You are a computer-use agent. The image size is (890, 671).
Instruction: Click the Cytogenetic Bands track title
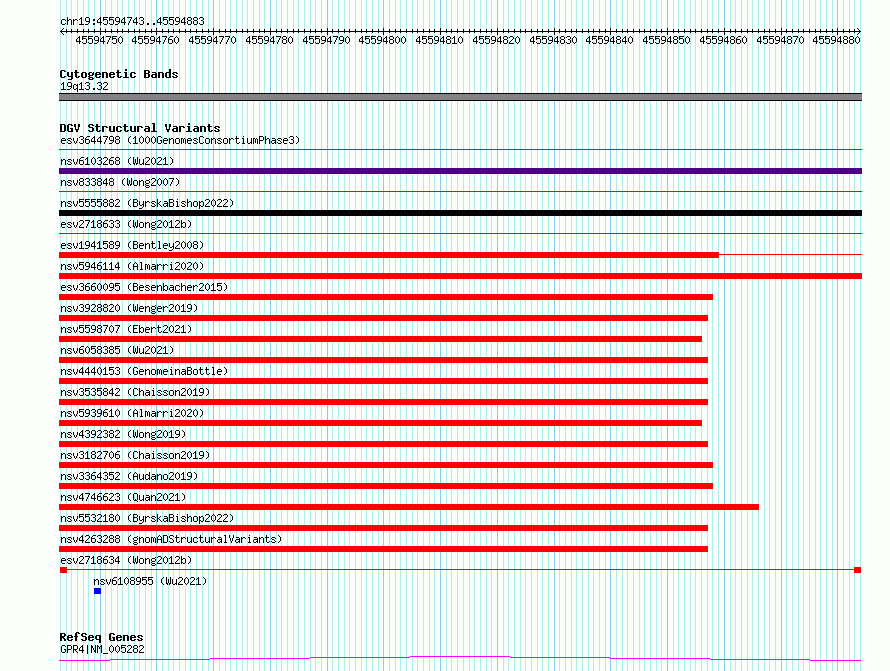click(x=119, y=74)
